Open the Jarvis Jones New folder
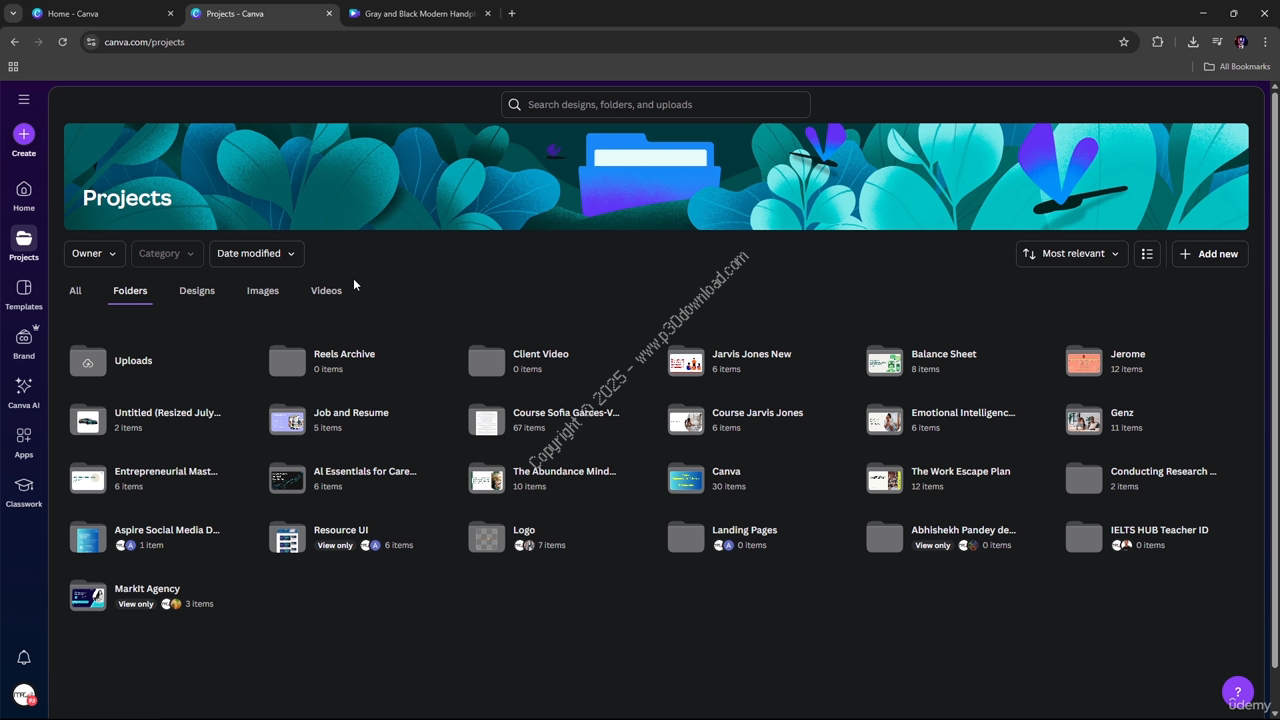This screenshot has height=720, width=1280. 729,361
